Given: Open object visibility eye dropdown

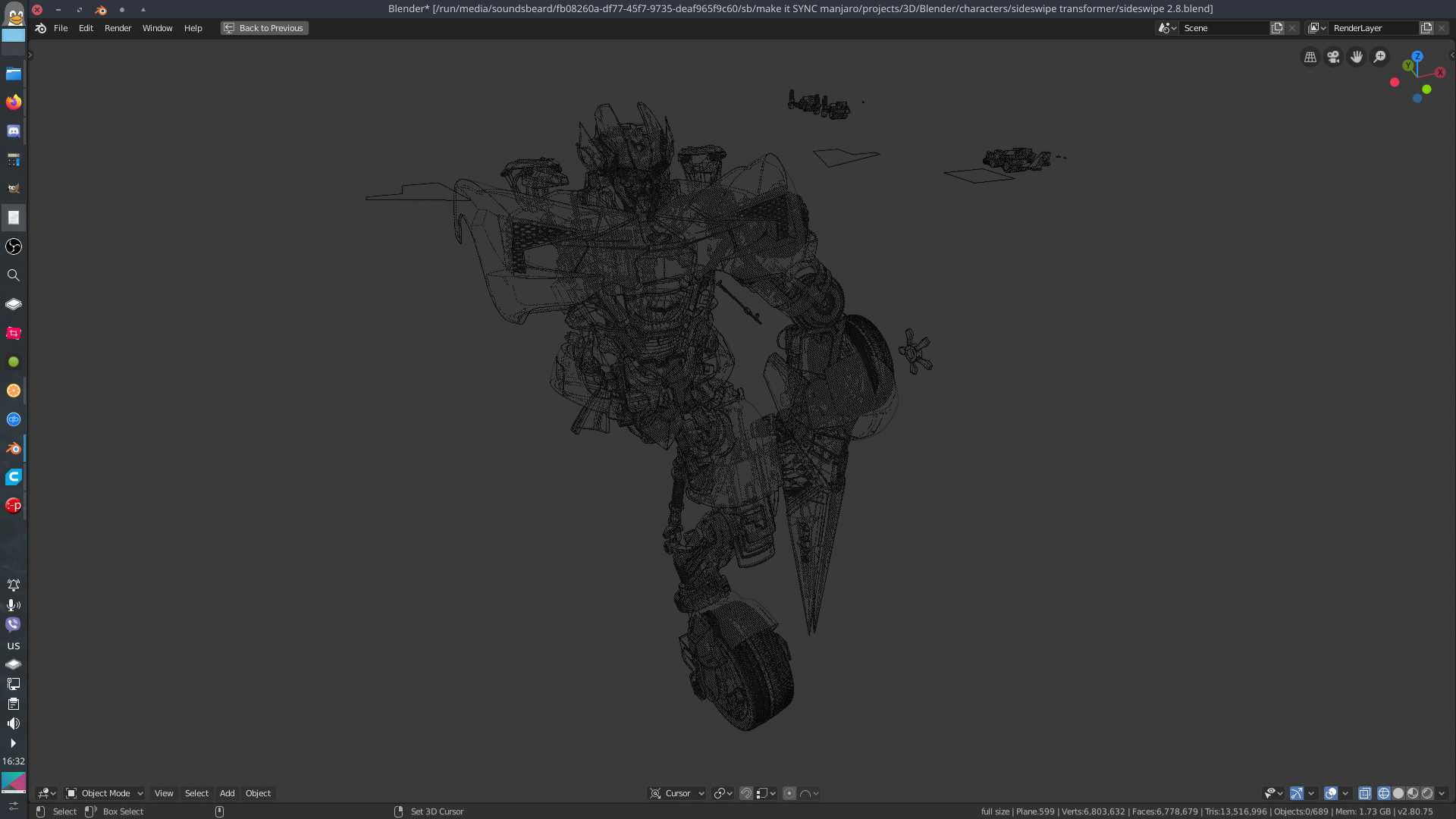Looking at the screenshot, I should coord(1273,793).
